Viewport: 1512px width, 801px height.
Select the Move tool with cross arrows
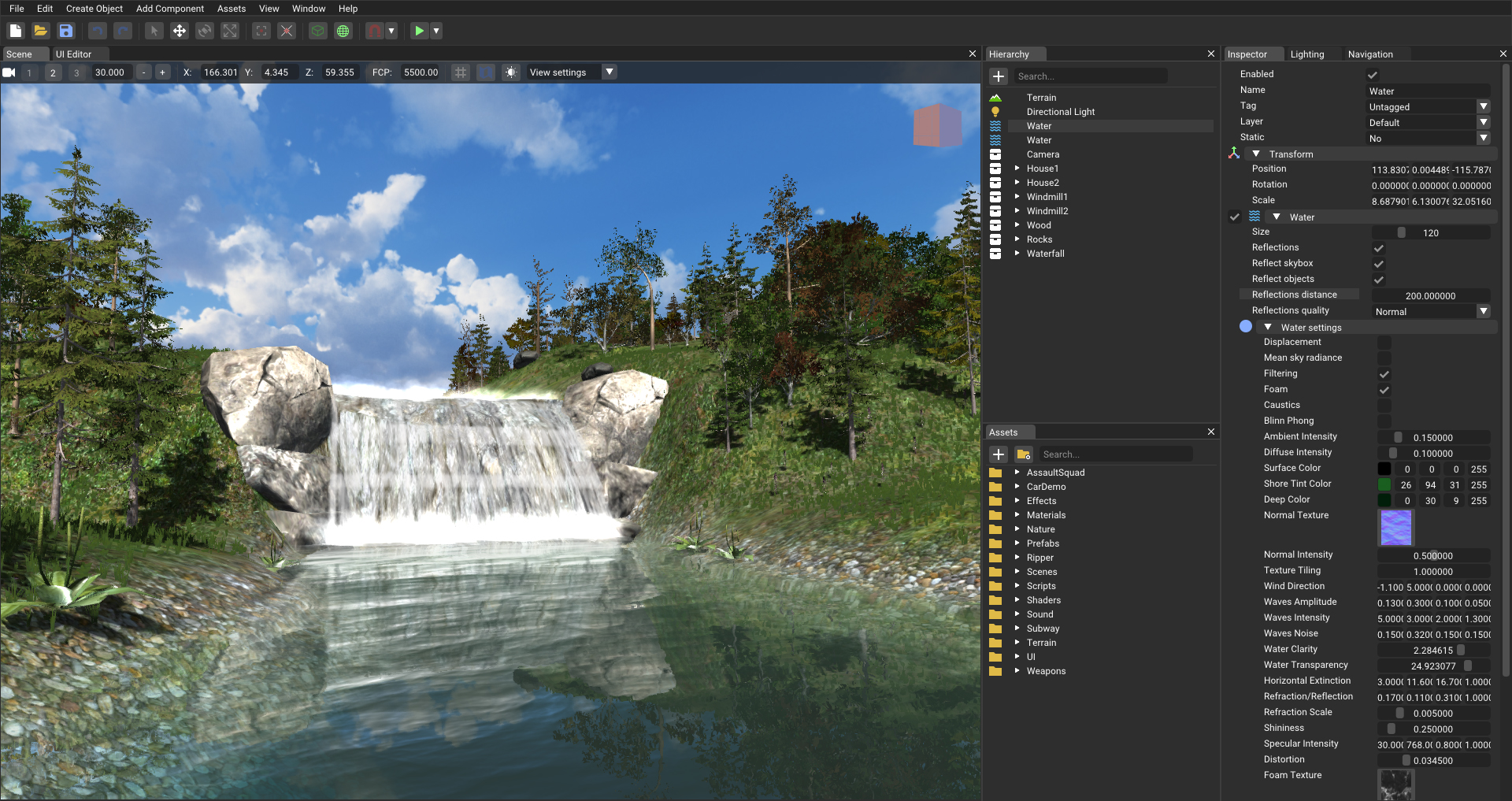[x=180, y=31]
